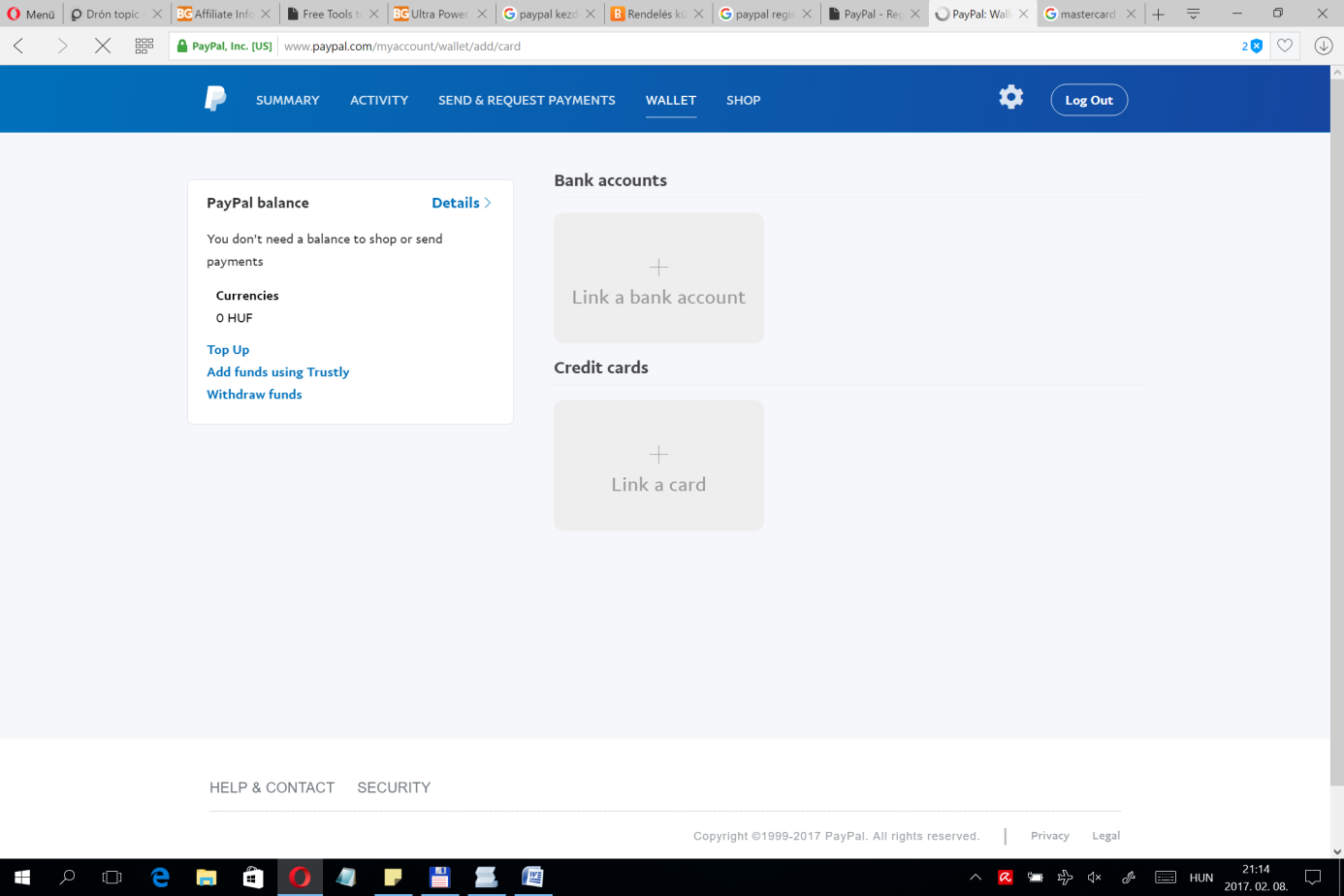This screenshot has height=896, width=1344.
Task: Bookmark page with the heart icon
Action: click(x=1285, y=46)
